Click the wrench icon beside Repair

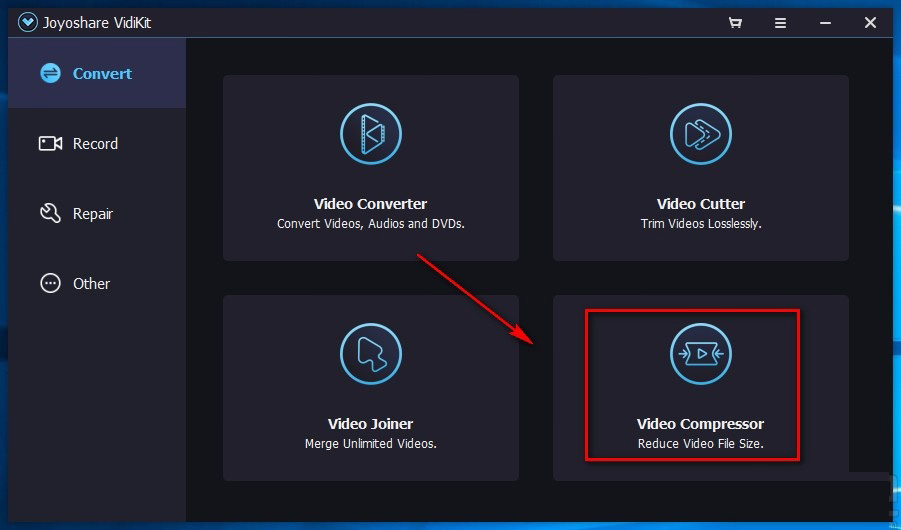pos(50,214)
